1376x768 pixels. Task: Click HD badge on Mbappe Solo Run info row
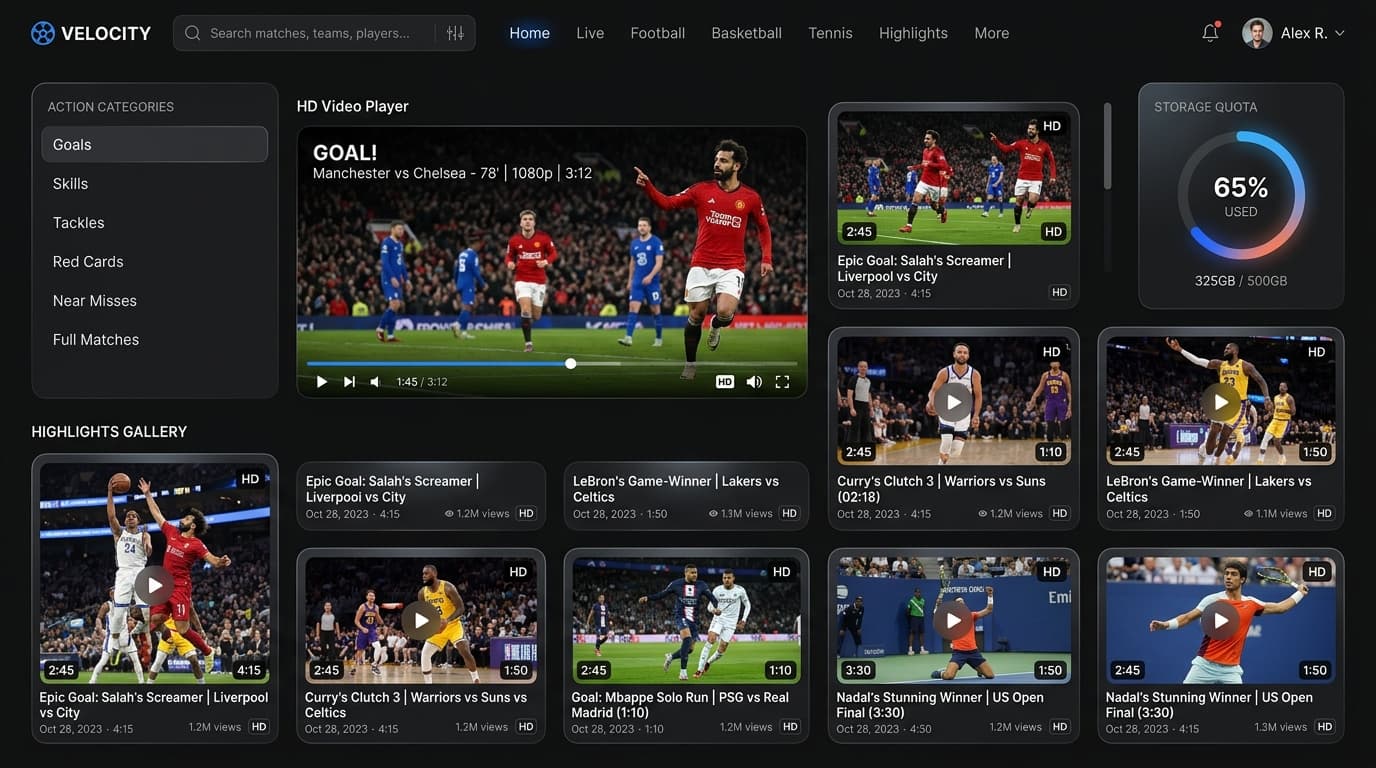point(790,727)
